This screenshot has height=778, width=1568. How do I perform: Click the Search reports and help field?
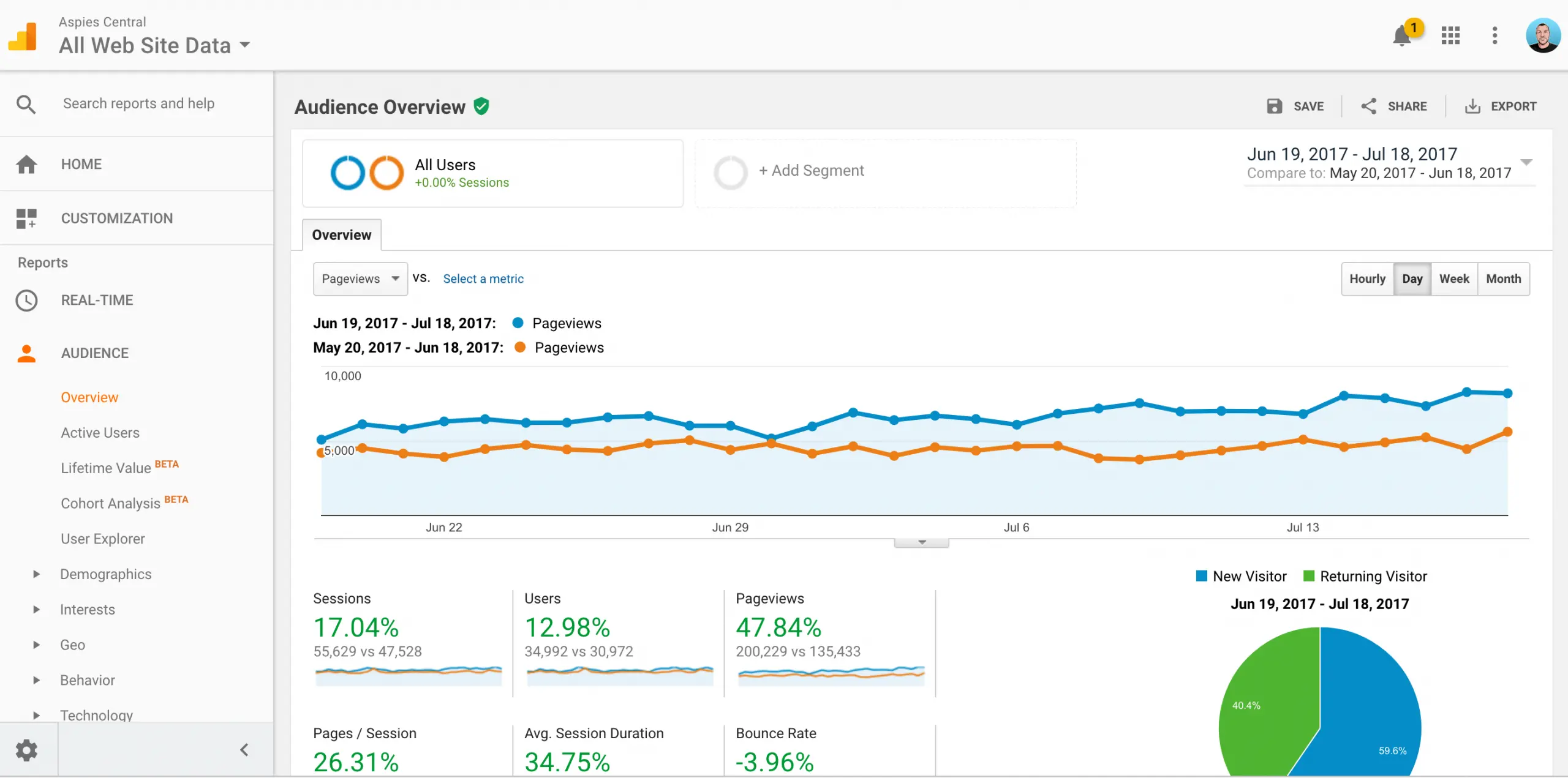point(138,103)
